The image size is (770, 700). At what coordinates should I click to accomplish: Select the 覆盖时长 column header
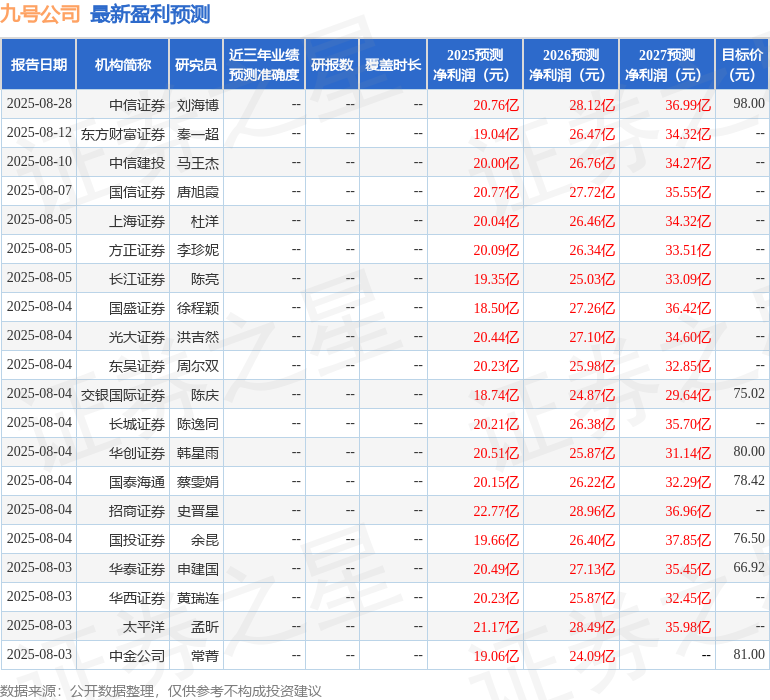point(393,64)
